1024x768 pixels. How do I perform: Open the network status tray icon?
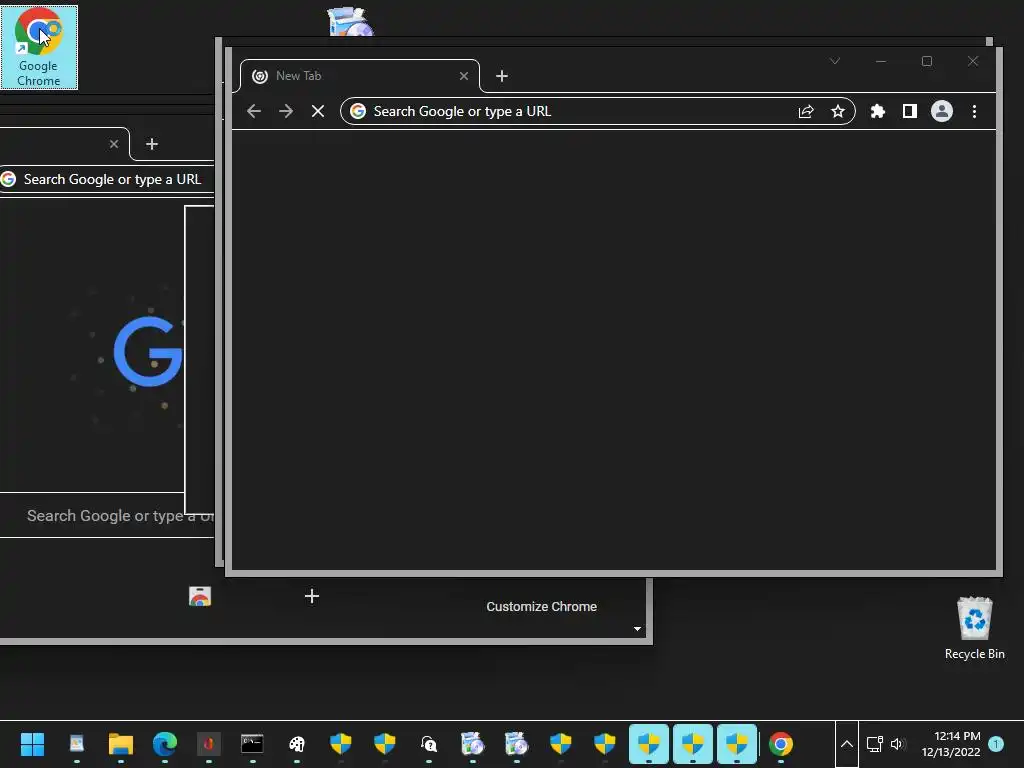(874, 744)
